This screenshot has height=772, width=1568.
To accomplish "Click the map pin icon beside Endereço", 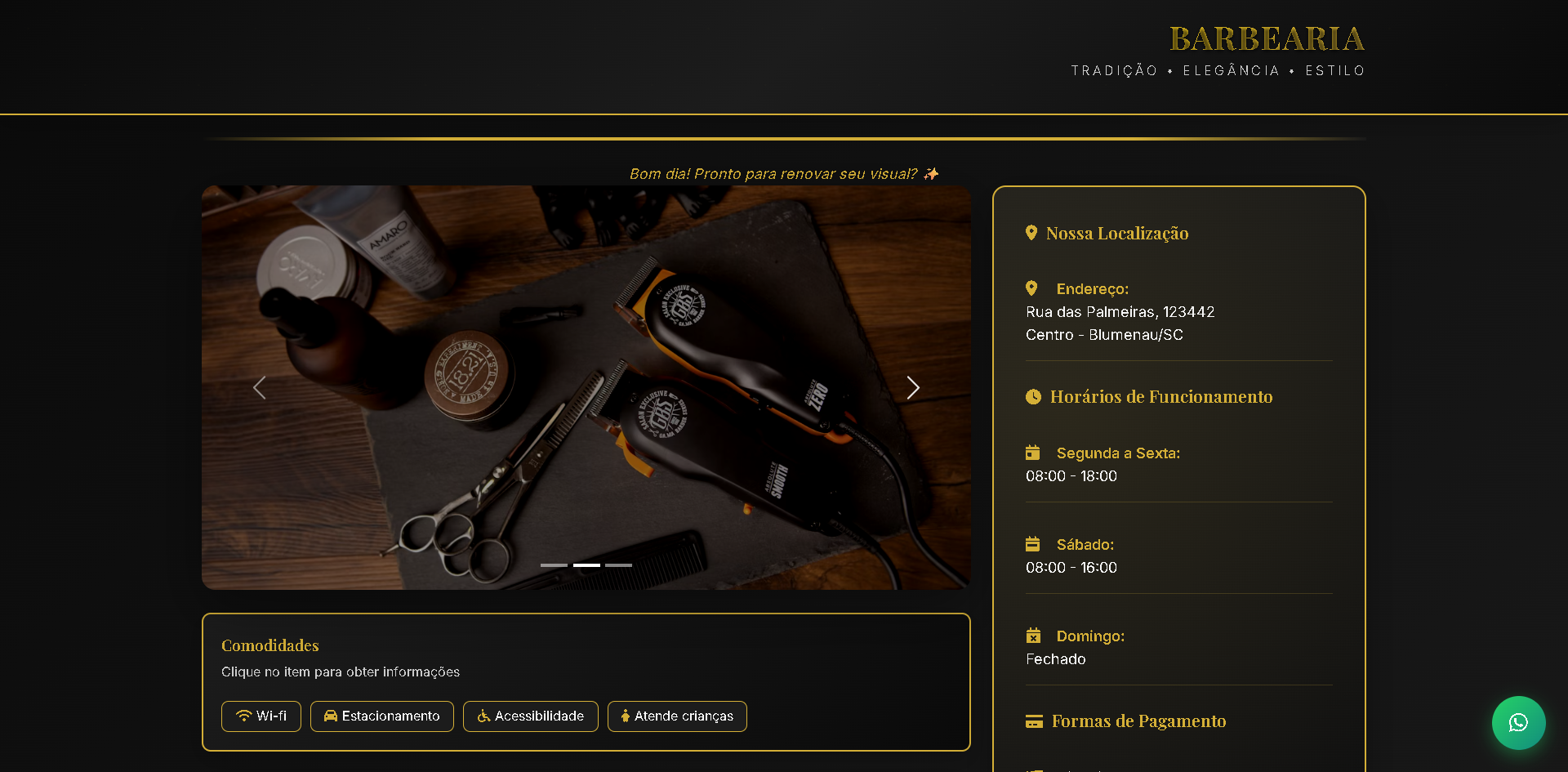I will coord(1031,288).
